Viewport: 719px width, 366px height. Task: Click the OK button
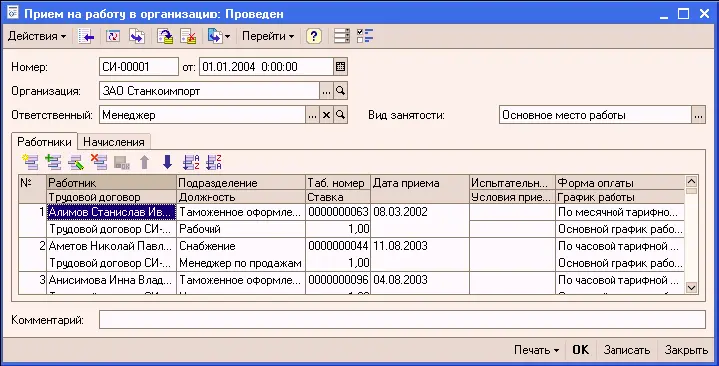pyautogui.click(x=580, y=350)
